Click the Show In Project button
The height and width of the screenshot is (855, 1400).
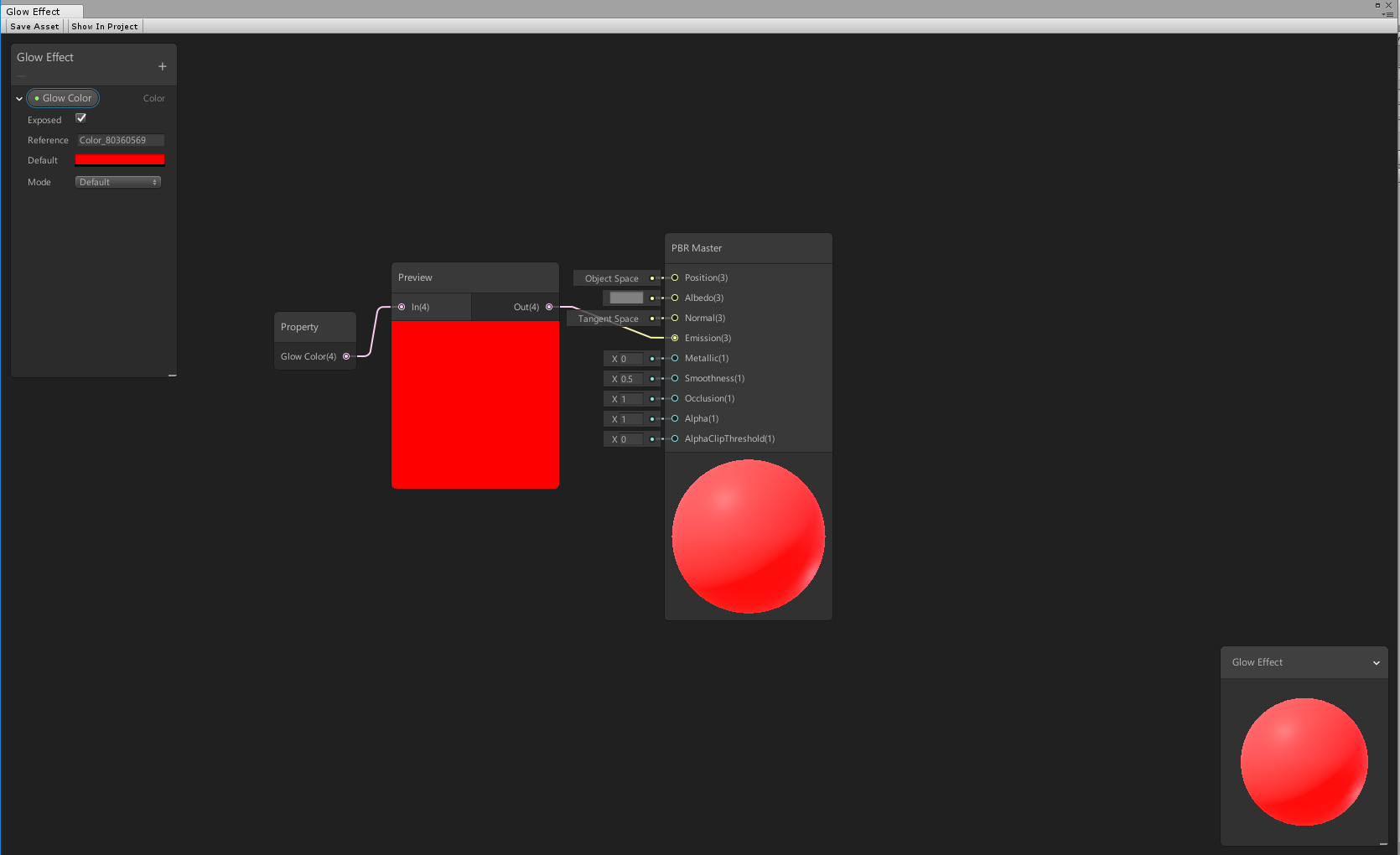click(x=104, y=26)
